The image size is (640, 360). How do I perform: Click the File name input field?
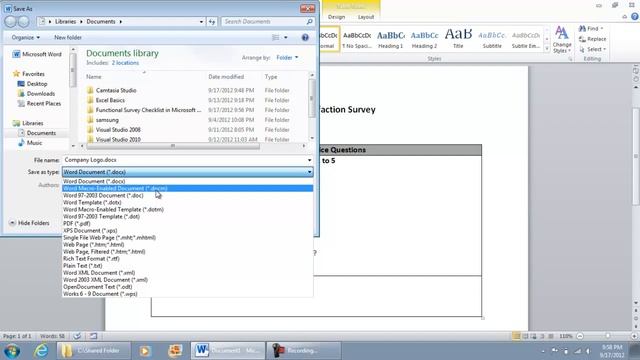click(184, 160)
